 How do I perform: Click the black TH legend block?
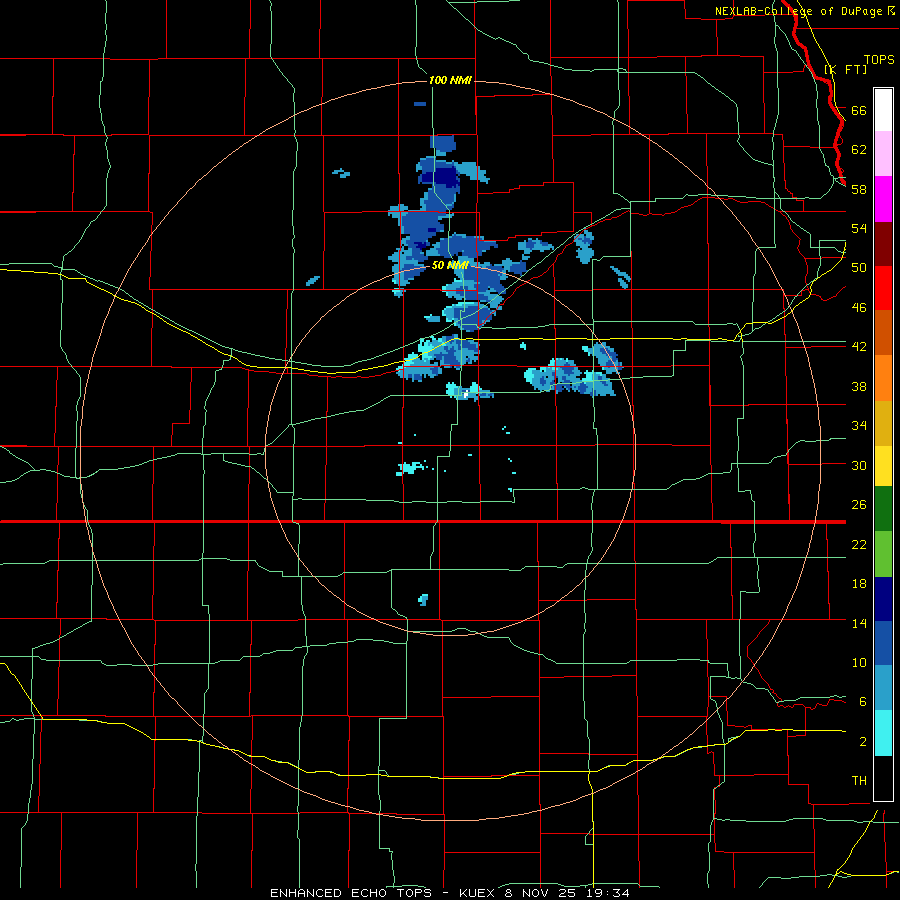coord(883,778)
